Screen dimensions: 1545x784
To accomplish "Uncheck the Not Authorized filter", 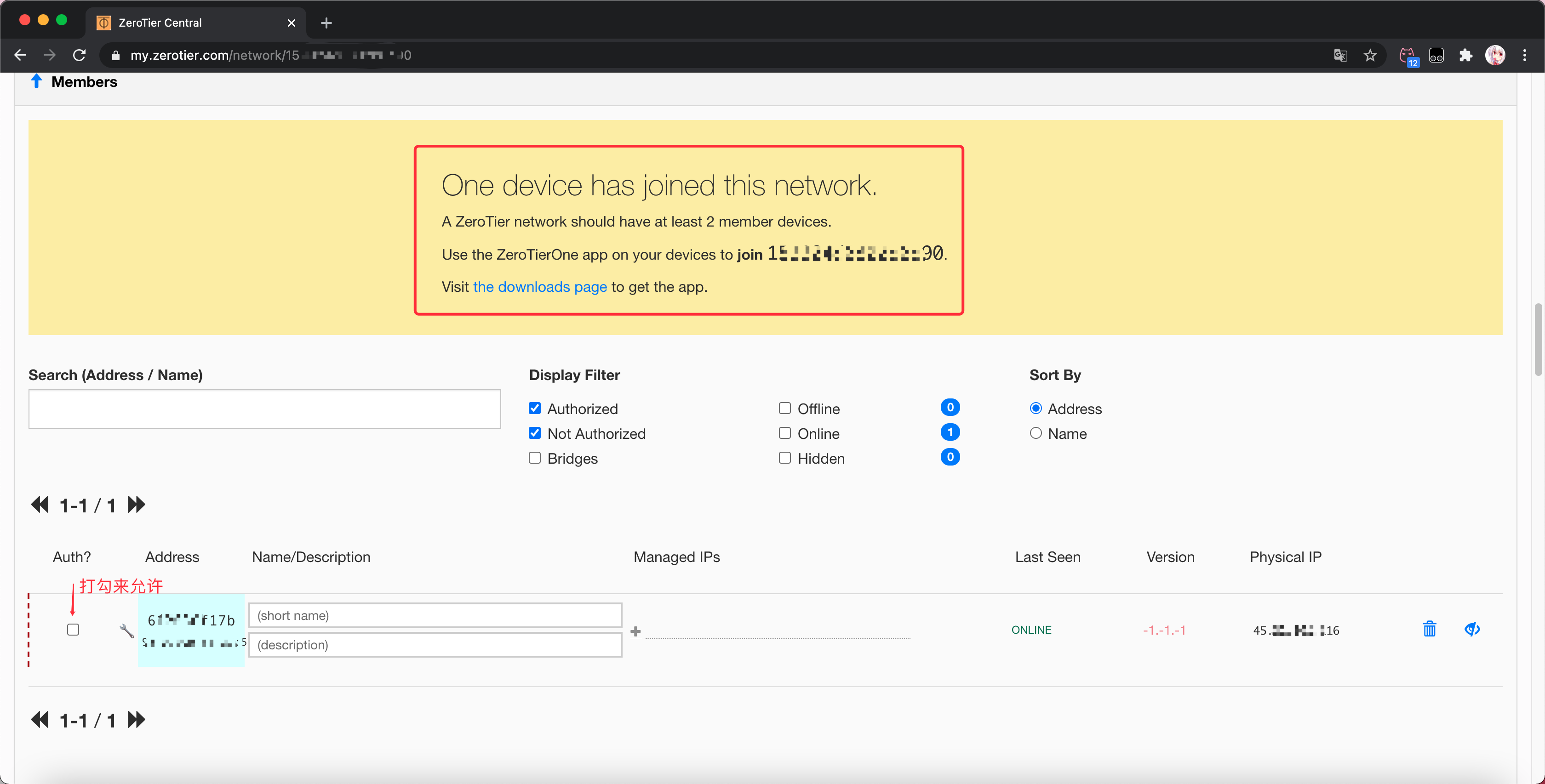I will point(534,433).
